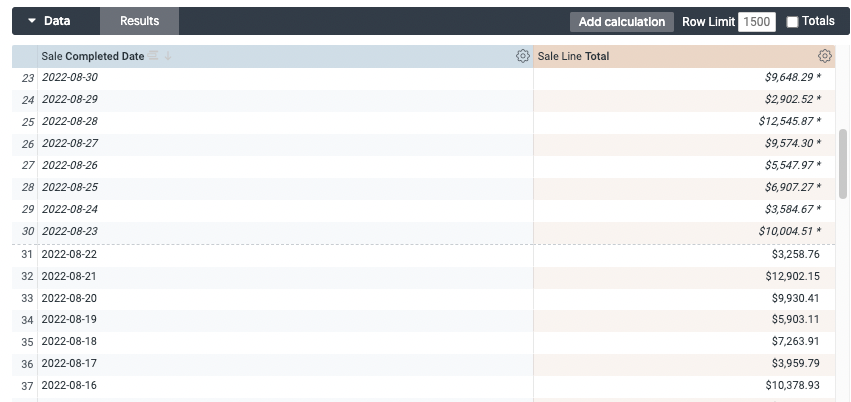Click the 2022-08-22 date cell
Viewport: 851px width, 402px height.
pyautogui.click(x=69, y=254)
